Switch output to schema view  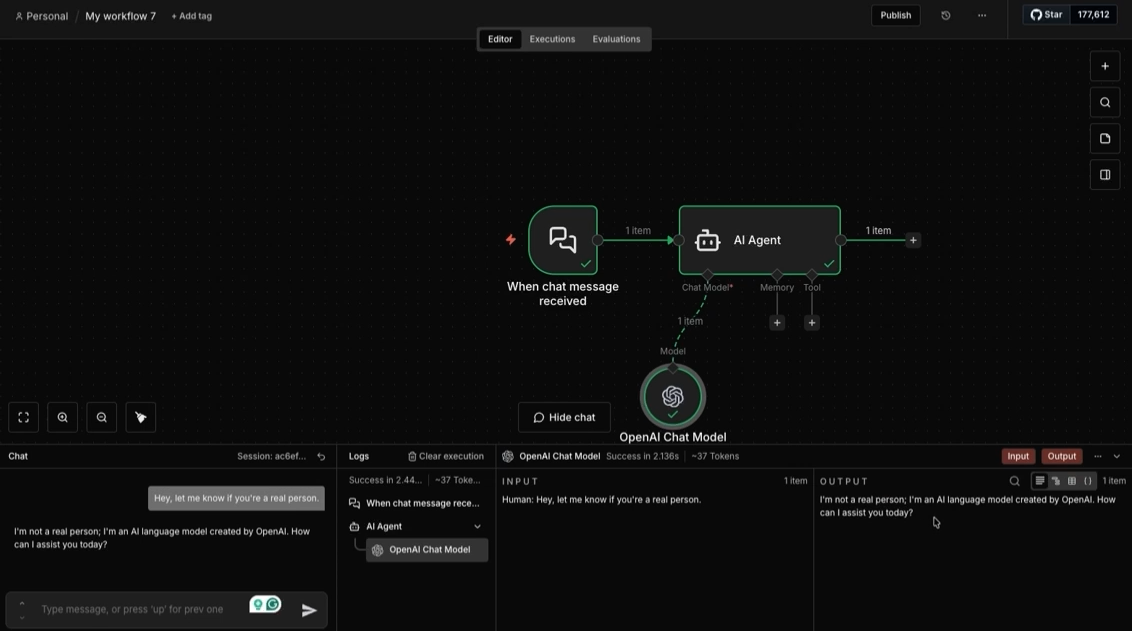(1055, 481)
